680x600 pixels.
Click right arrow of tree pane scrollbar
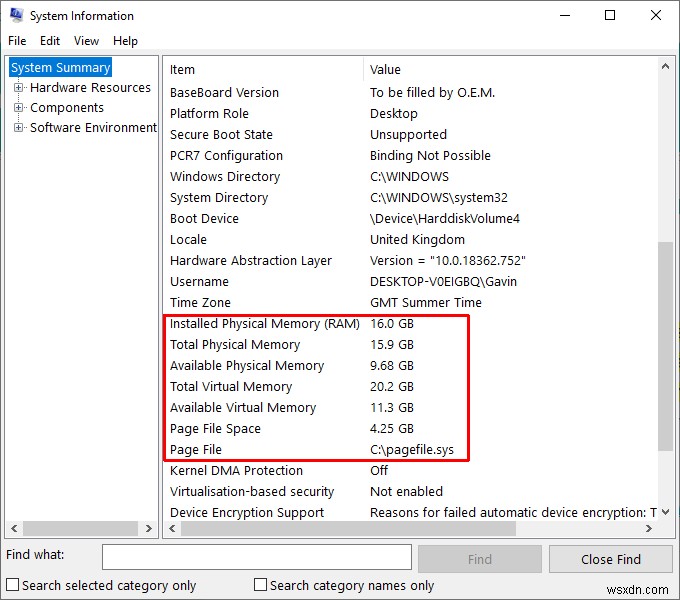[x=149, y=528]
